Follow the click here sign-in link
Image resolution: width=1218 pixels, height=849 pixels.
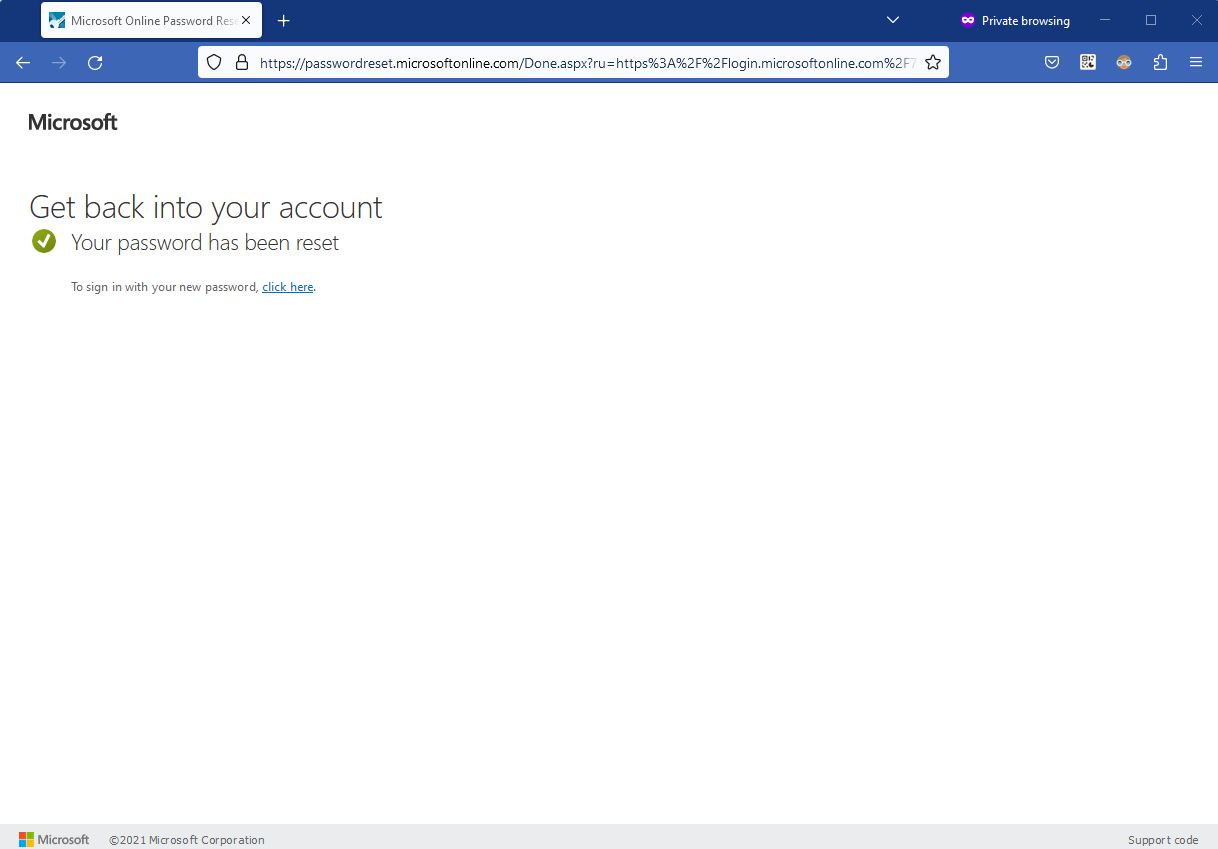(x=287, y=286)
